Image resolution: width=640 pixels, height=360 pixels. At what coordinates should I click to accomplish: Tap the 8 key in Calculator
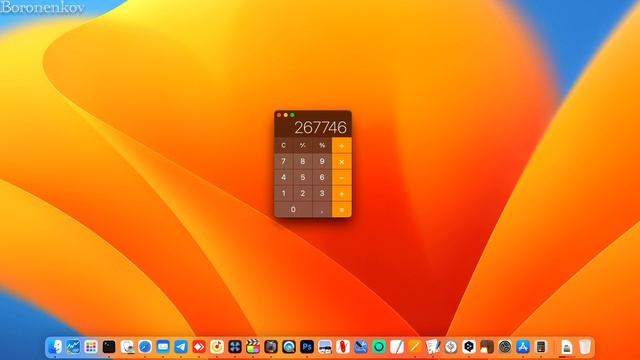tap(303, 162)
